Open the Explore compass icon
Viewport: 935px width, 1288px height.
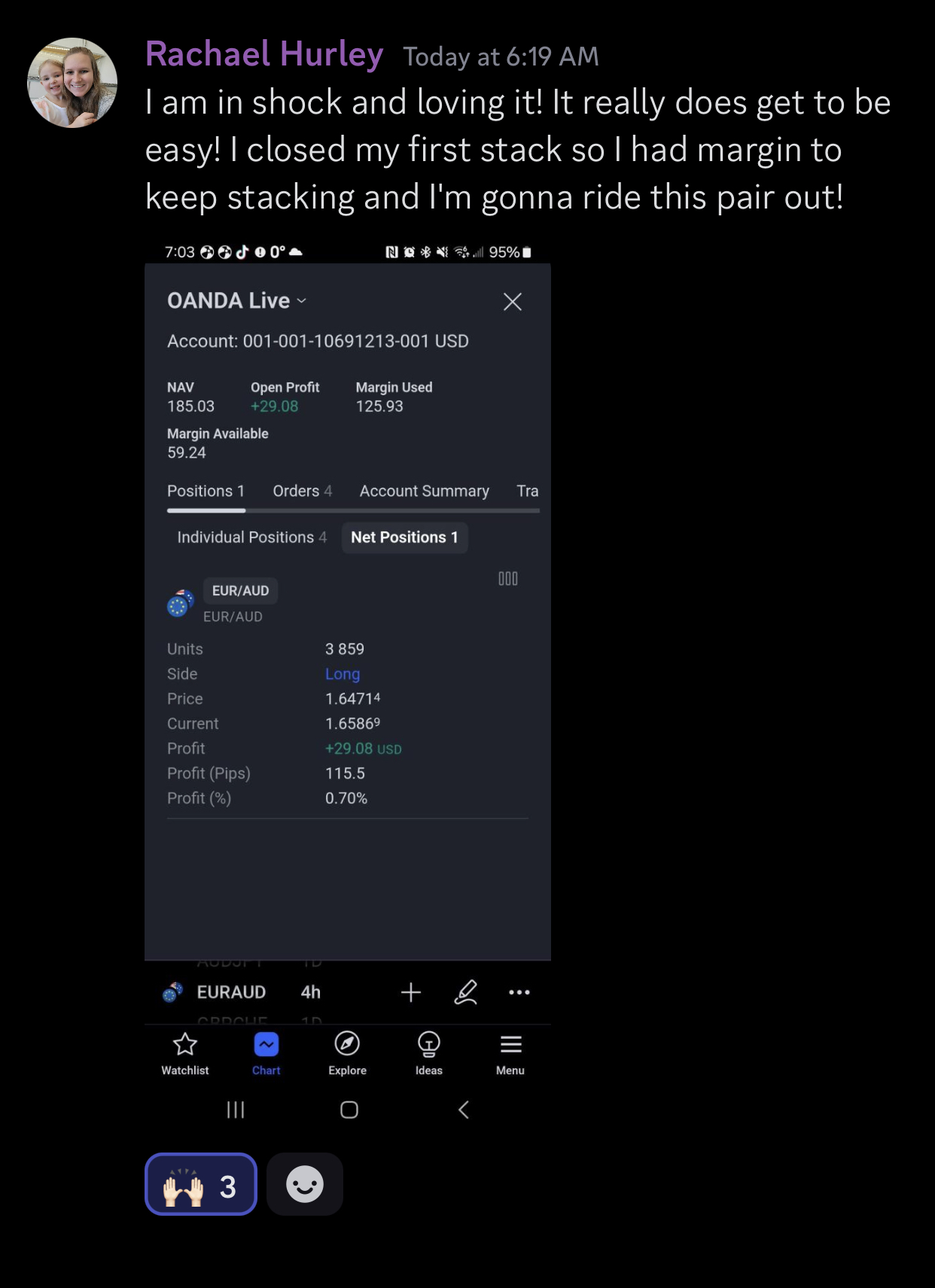[x=347, y=1044]
